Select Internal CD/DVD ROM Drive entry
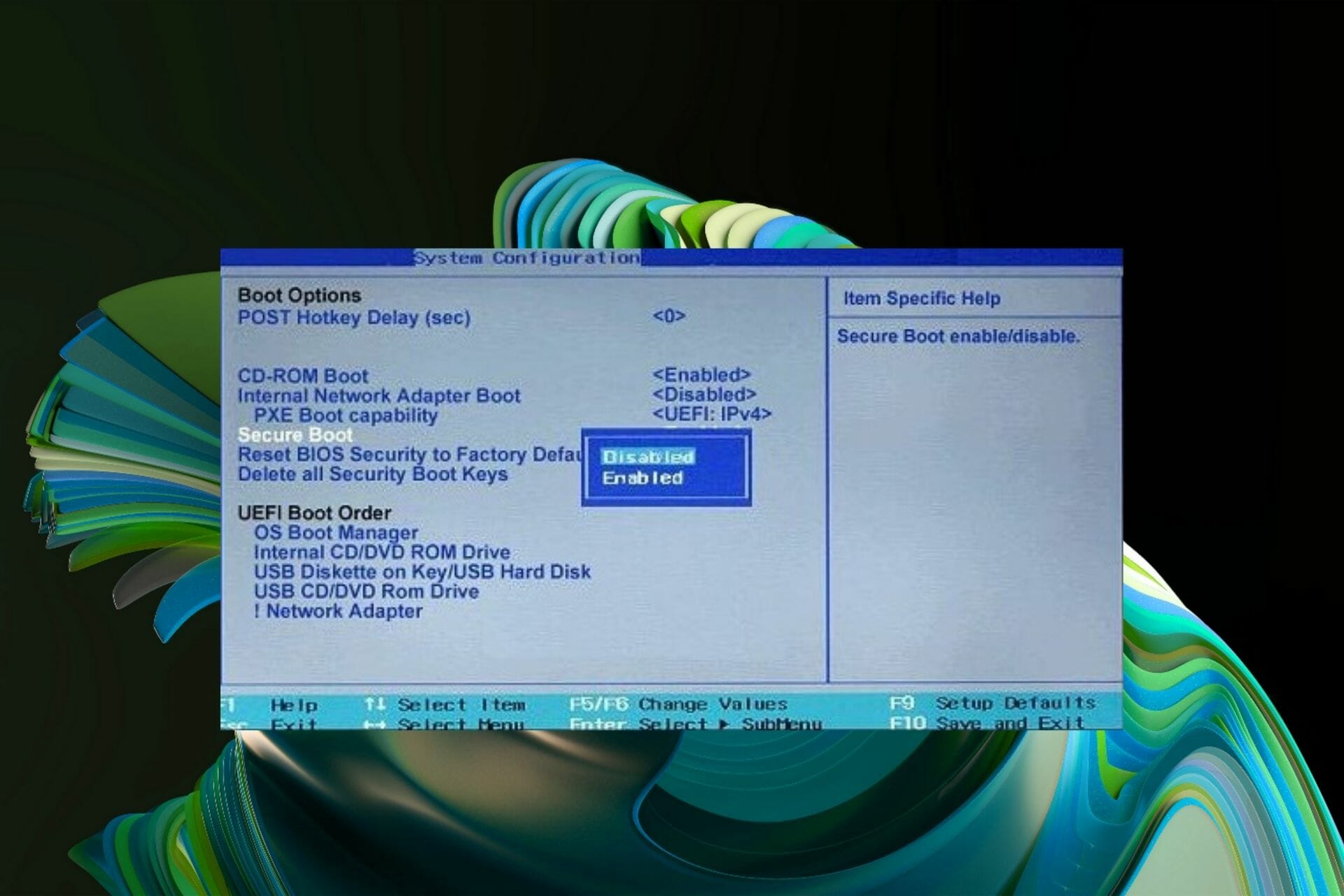This screenshot has height=896, width=1344. (382, 552)
